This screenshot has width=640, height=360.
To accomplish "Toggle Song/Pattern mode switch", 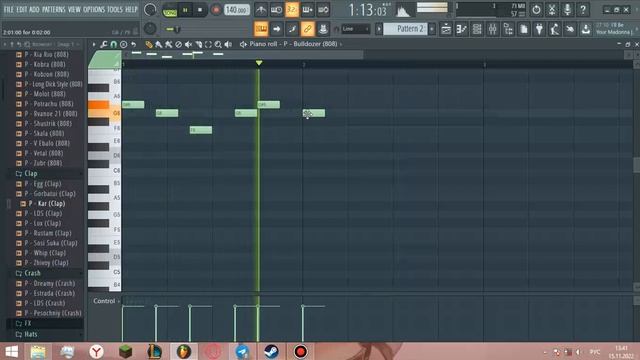I will tap(169, 10).
